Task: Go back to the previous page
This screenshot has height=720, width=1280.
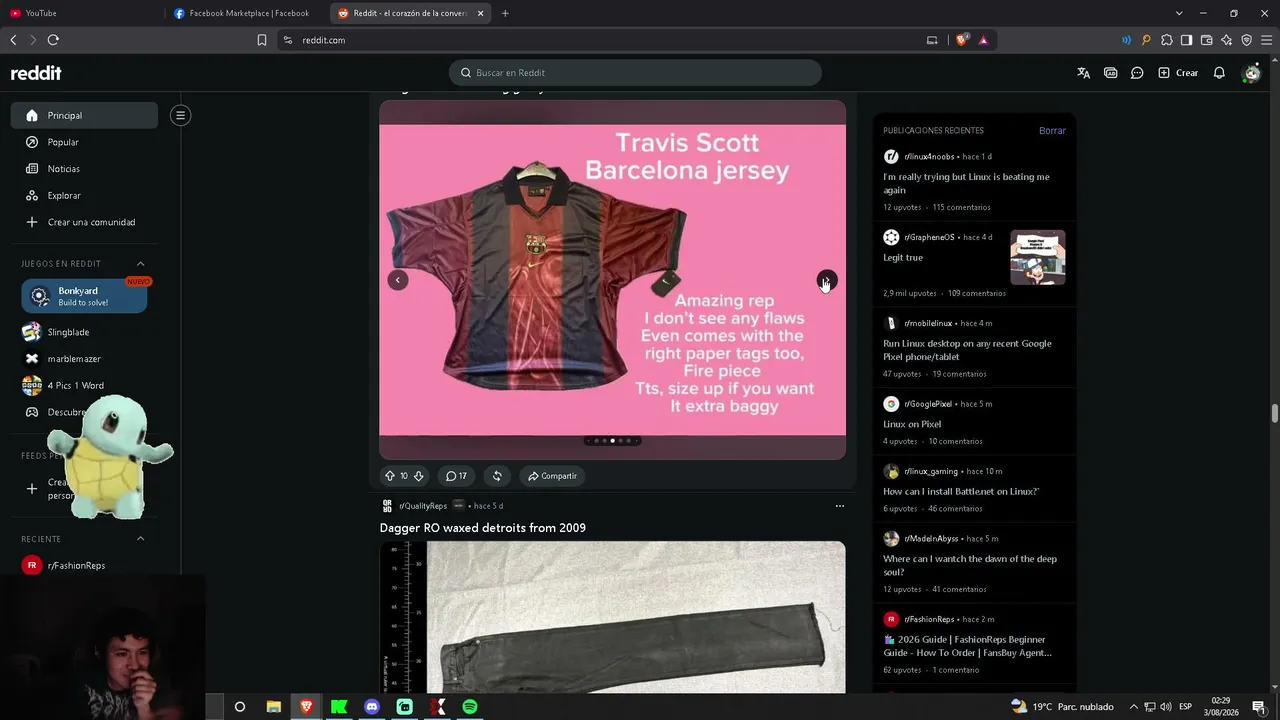Action: [x=13, y=40]
